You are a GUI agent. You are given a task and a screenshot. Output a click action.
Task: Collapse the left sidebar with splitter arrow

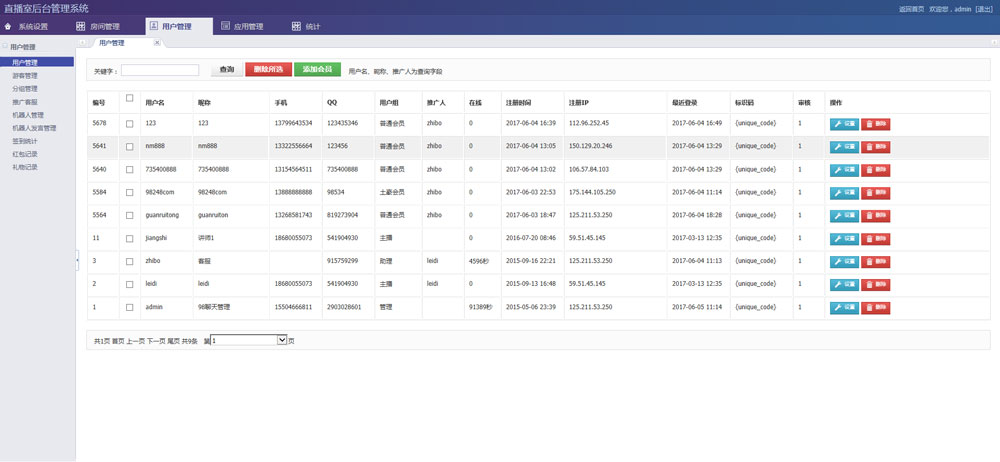pos(77,259)
